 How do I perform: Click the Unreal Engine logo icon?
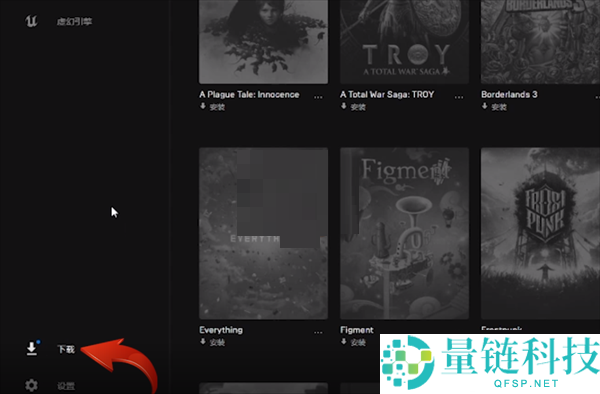click(x=31, y=21)
